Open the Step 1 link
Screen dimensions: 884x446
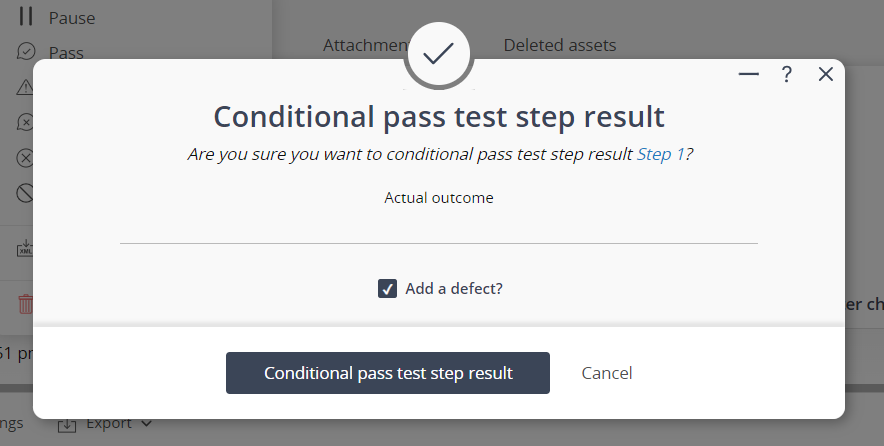660,154
